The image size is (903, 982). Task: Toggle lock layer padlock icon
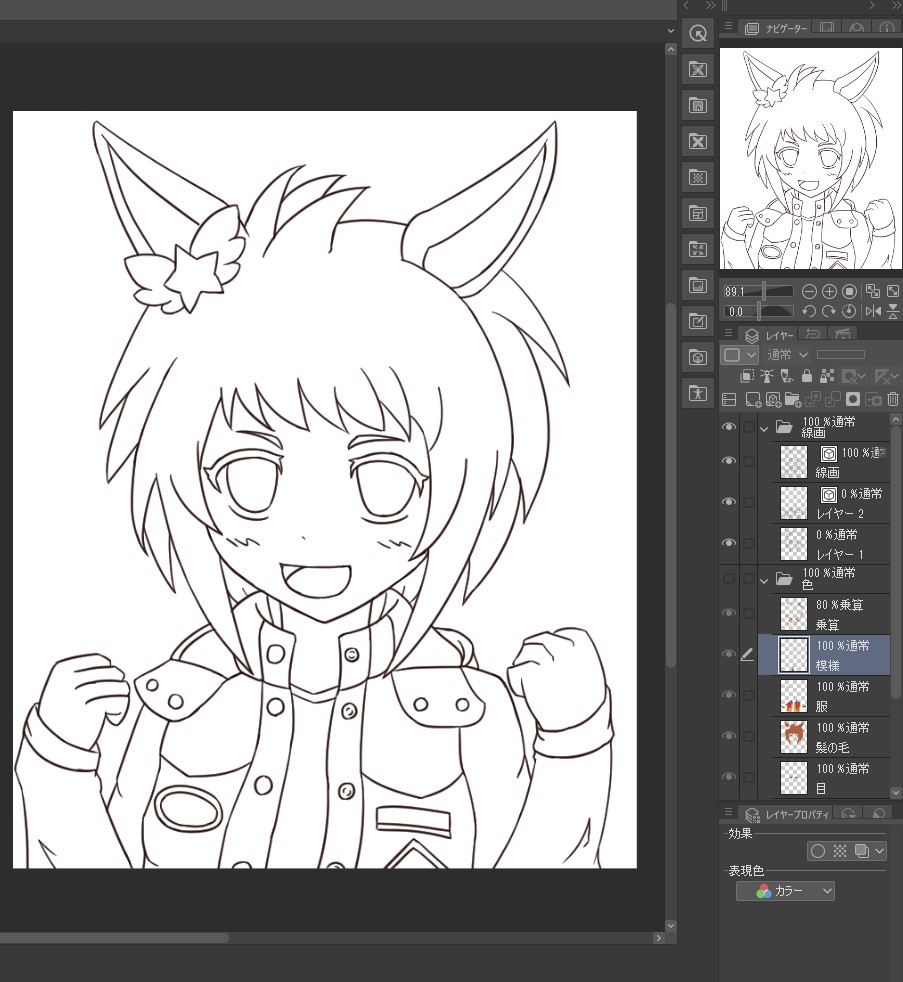tap(806, 377)
